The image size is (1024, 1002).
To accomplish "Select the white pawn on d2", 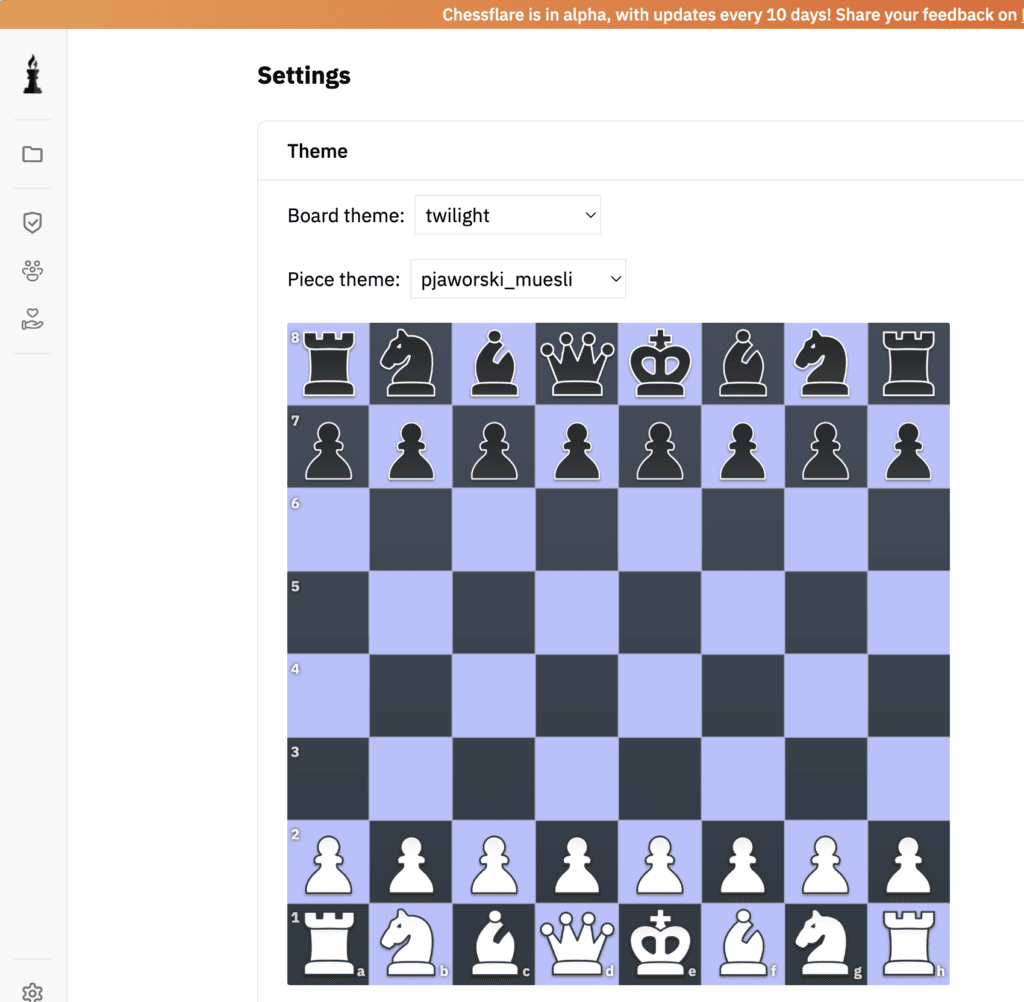I will [x=577, y=865].
